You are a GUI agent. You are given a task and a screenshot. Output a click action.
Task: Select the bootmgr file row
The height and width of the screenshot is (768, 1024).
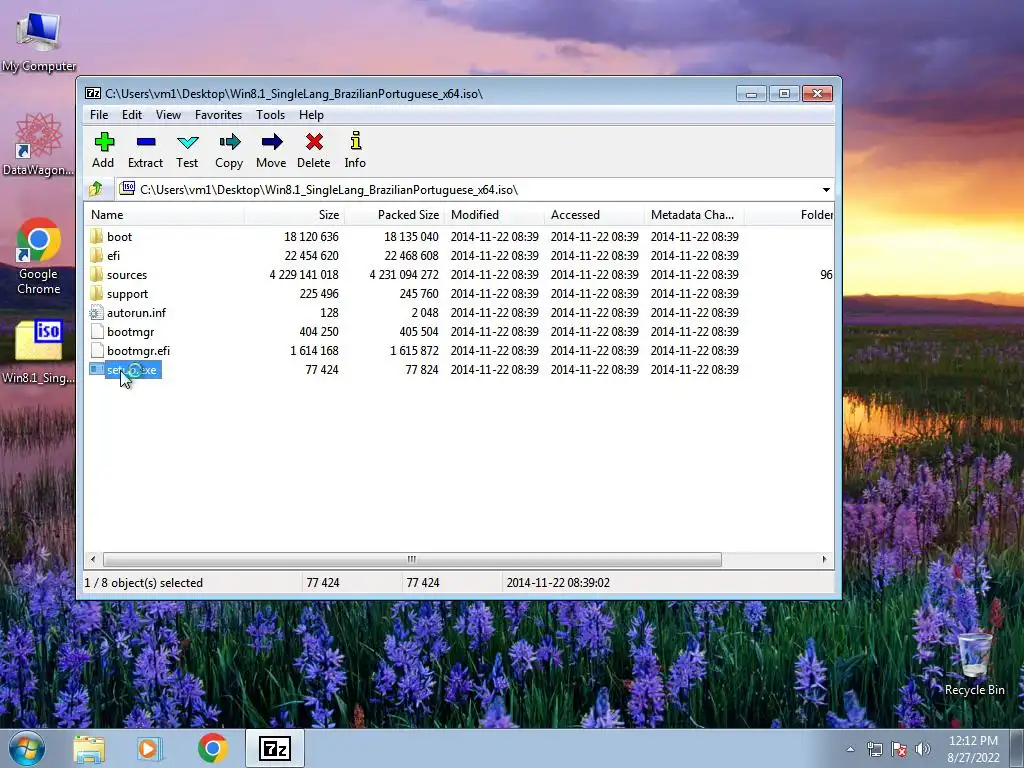459,331
